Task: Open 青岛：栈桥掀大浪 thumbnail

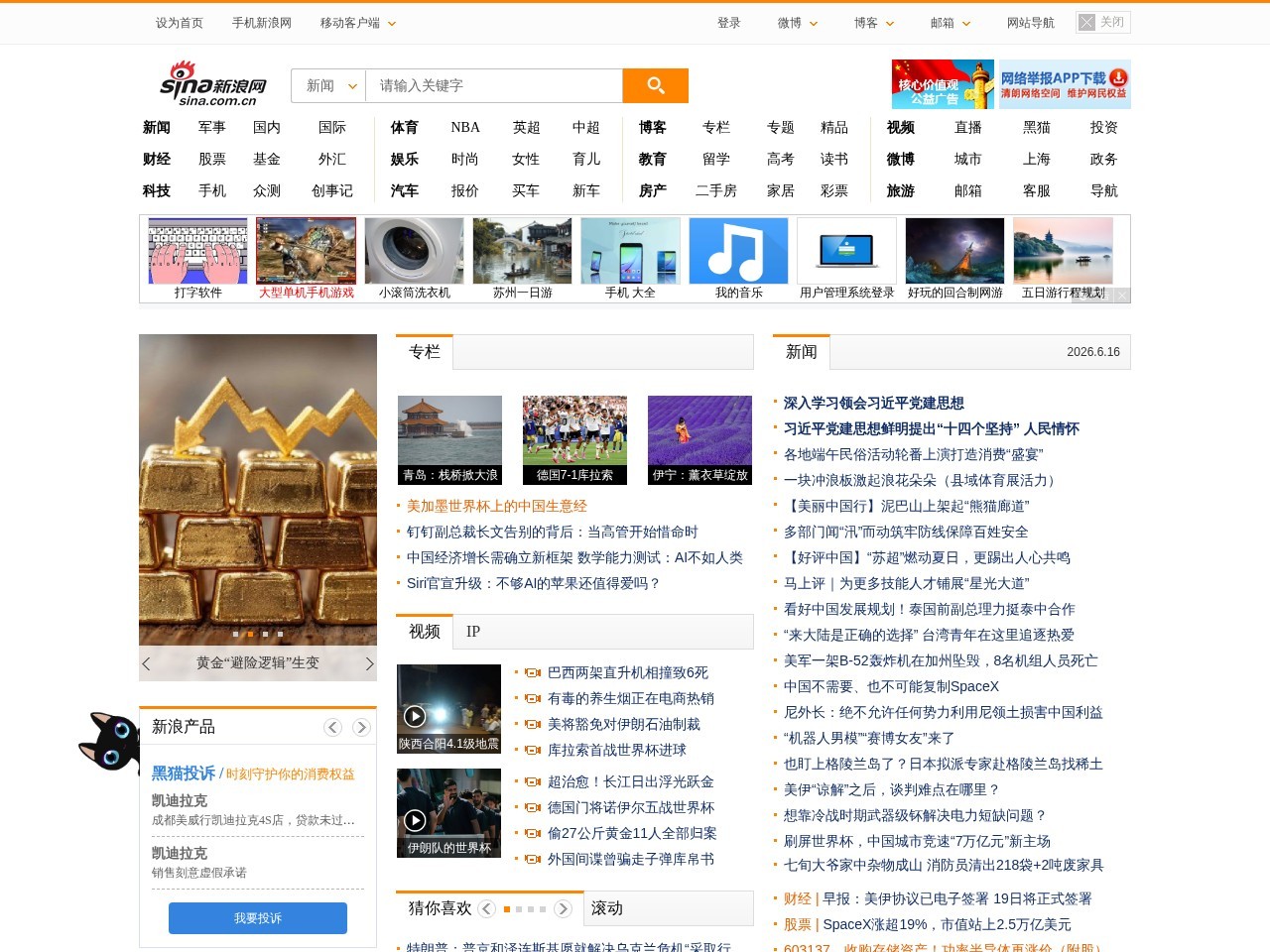Action: click(449, 440)
